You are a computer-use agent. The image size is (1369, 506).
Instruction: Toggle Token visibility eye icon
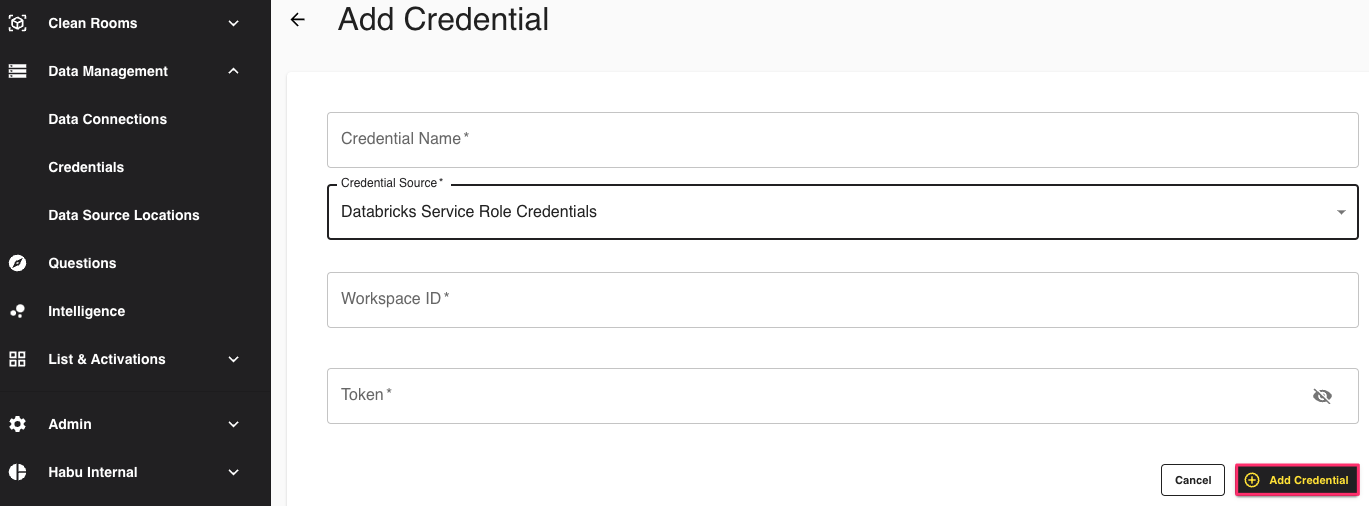[x=1322, y=396]
